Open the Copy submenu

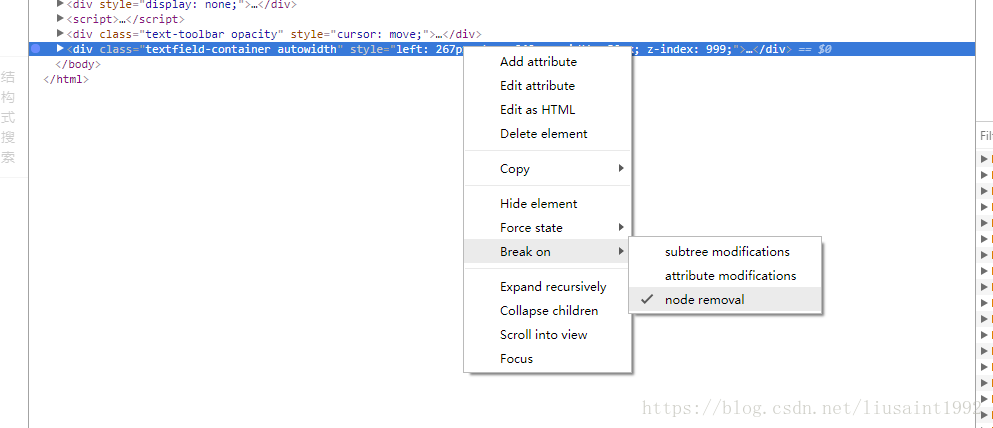point(548,168)
